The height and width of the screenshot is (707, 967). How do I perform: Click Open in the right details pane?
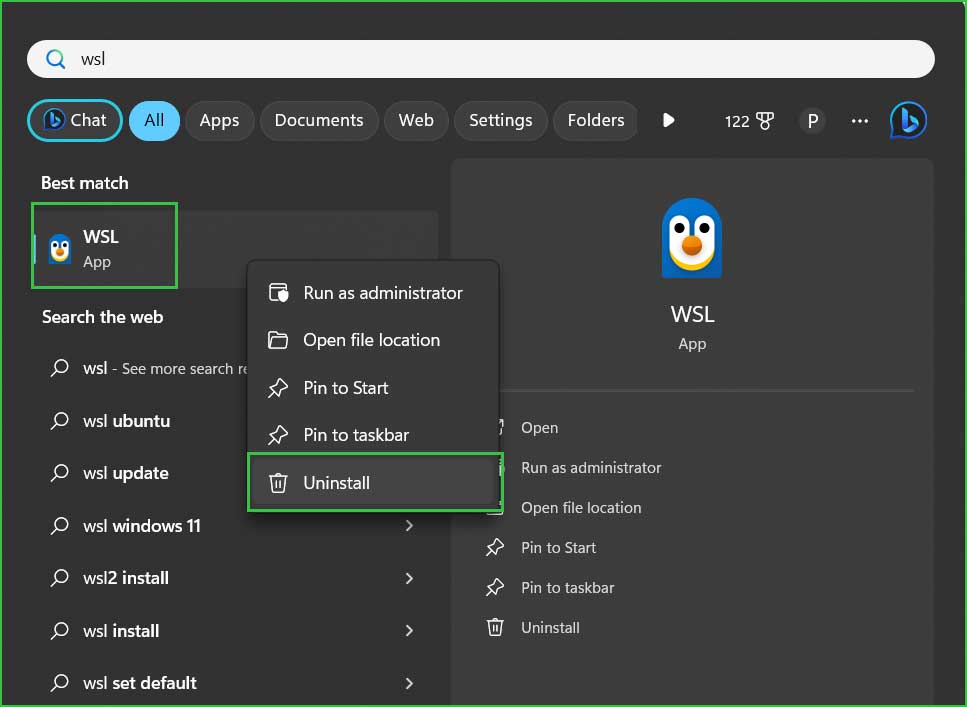(x=539, y=428)
